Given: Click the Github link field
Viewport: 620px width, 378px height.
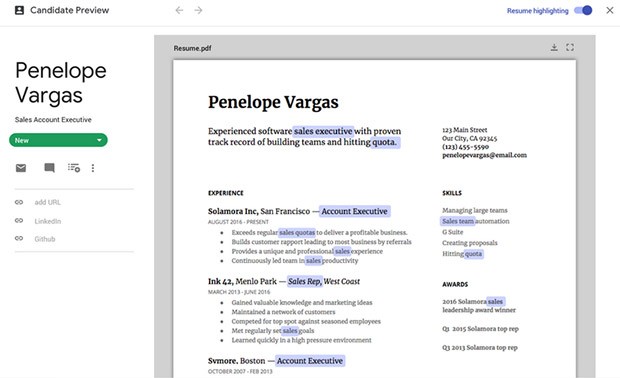Looking at the screenshot, I should coord(45,239).
